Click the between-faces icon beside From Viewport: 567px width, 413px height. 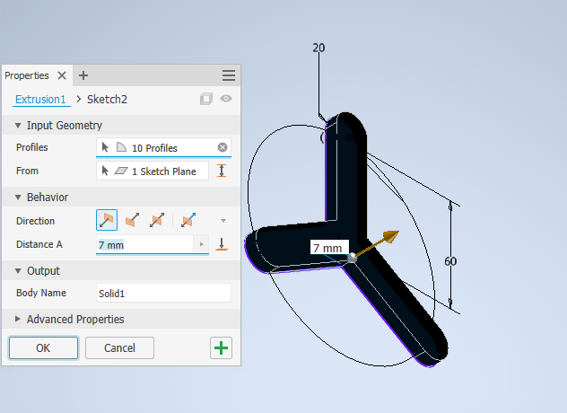click(222, 171)
